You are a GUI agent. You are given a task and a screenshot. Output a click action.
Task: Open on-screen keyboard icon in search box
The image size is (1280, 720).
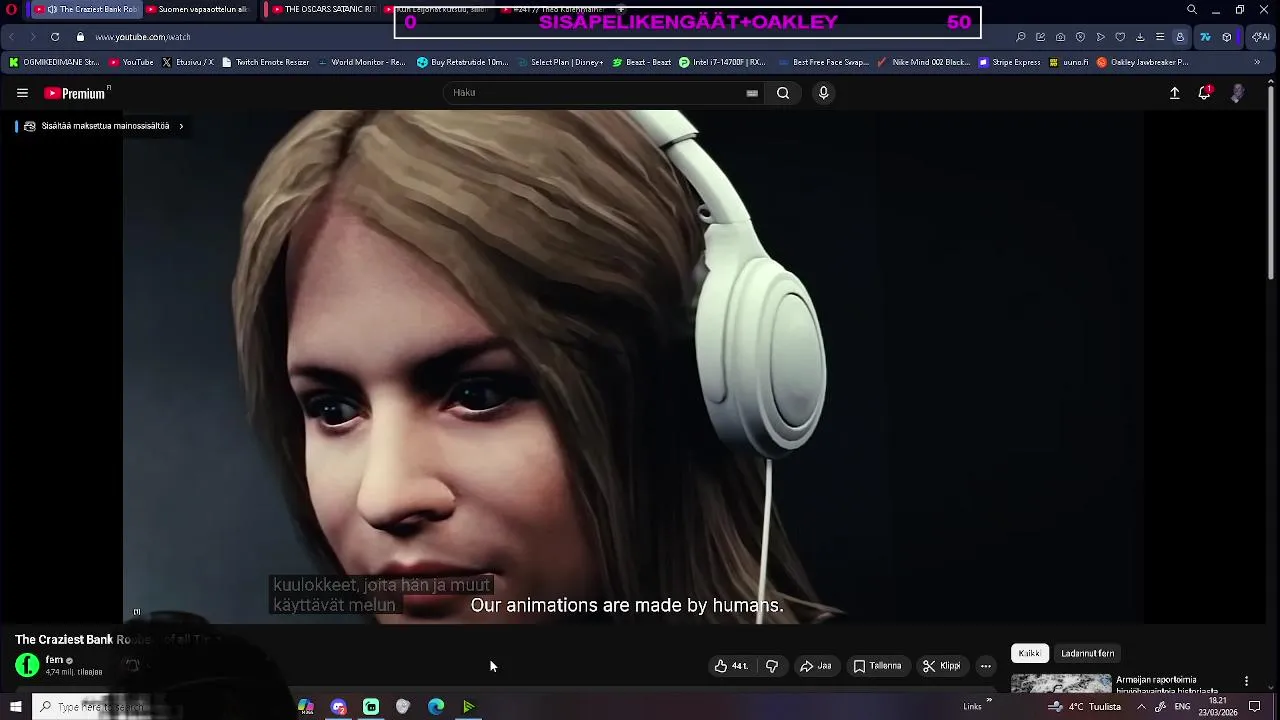coord(752,93)
